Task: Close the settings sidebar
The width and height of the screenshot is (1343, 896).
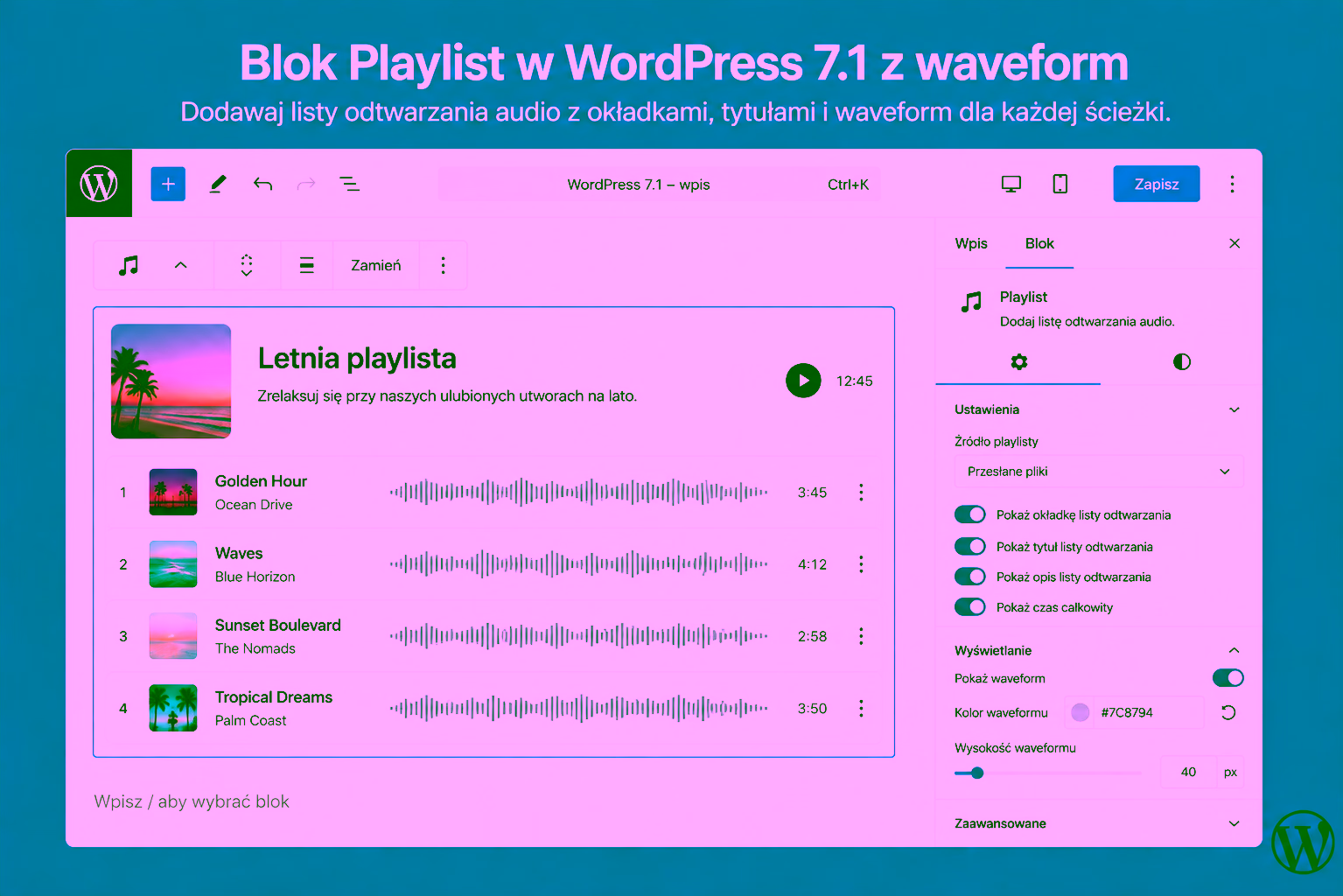Action: [x=1235, y=243]
